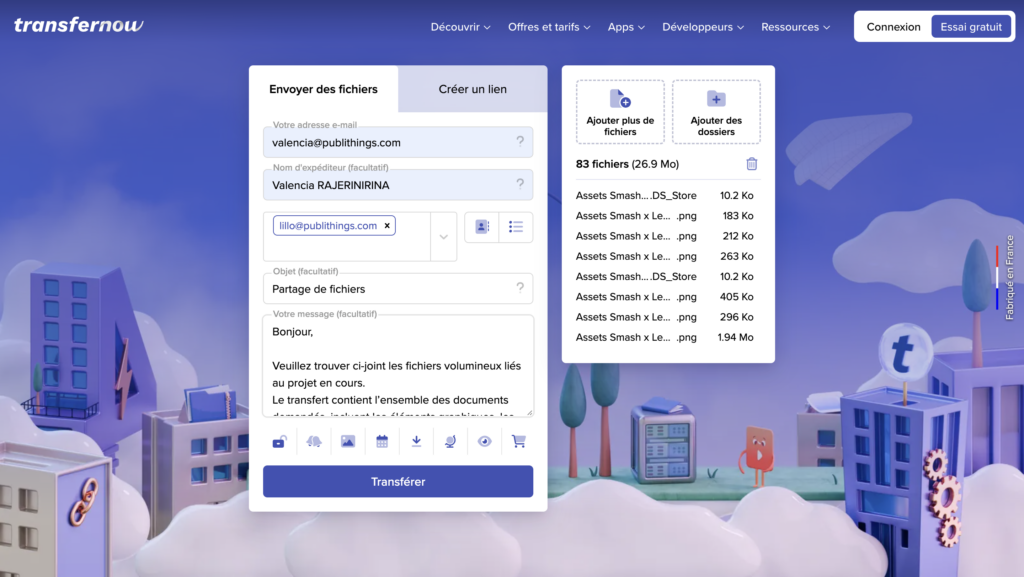This screenshot has width=1024, height=577.
Task: Open password protection lock option
Action: (280, 442)
